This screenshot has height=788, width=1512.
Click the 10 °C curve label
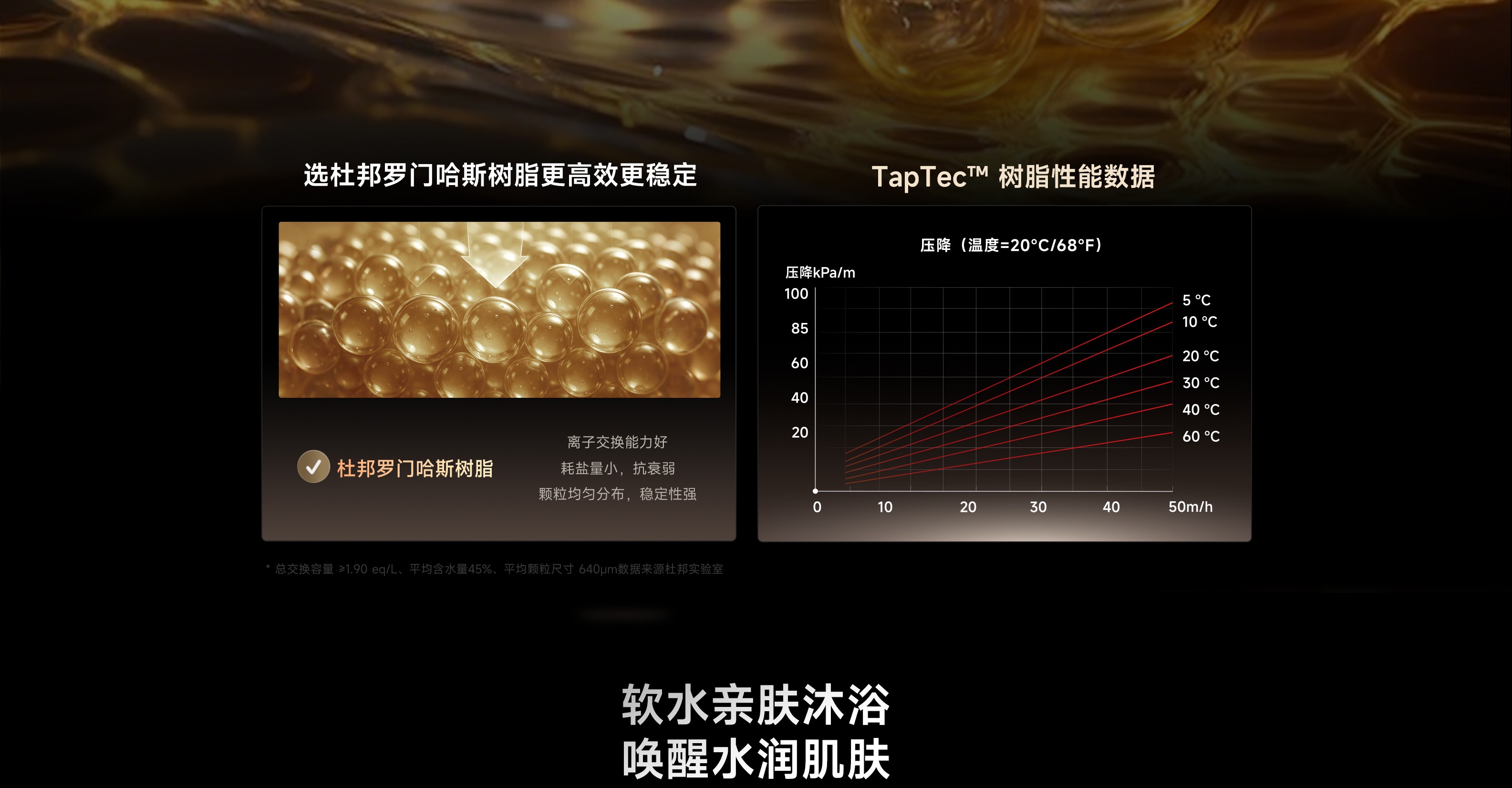pos(1200,322)
